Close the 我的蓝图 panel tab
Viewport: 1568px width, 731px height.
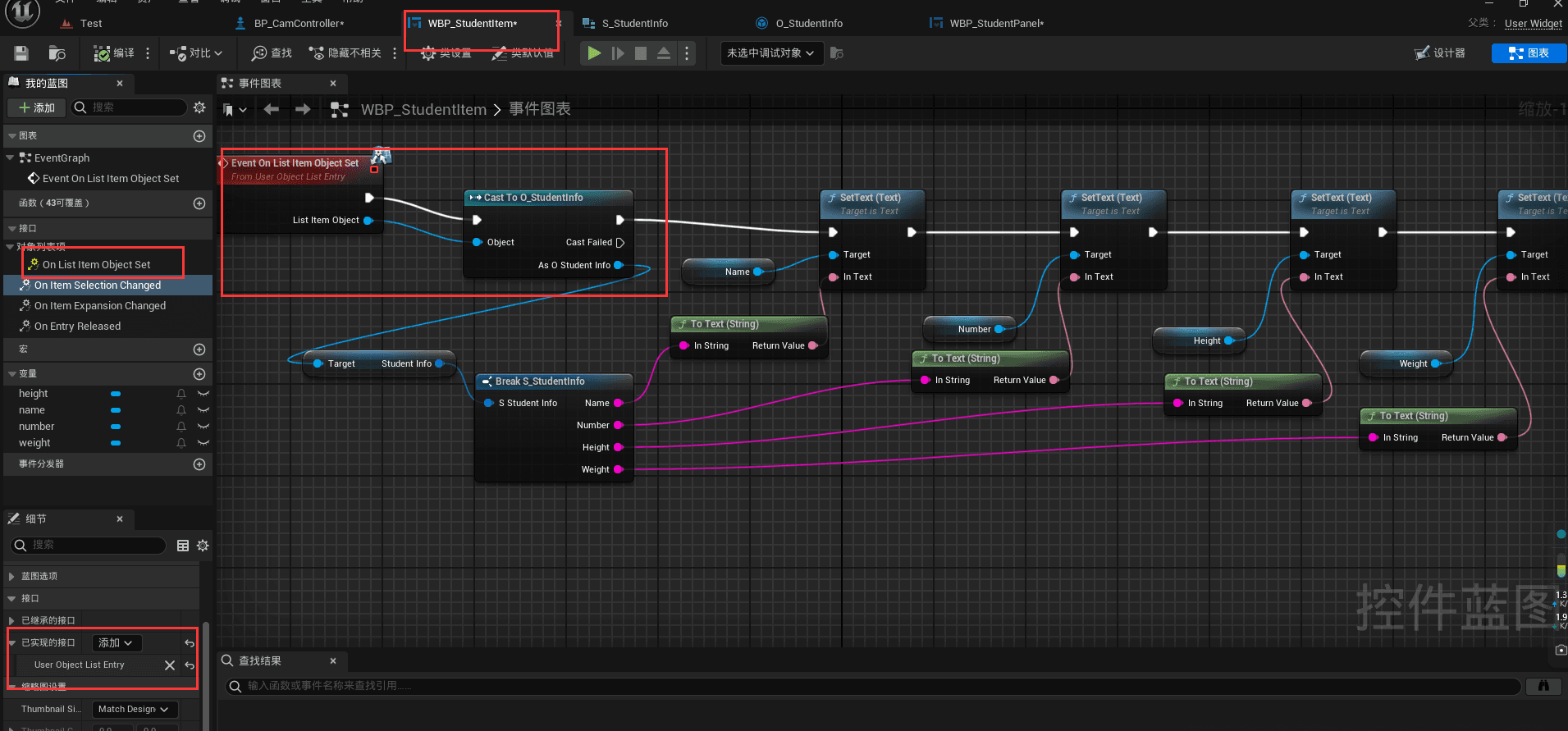120,84
